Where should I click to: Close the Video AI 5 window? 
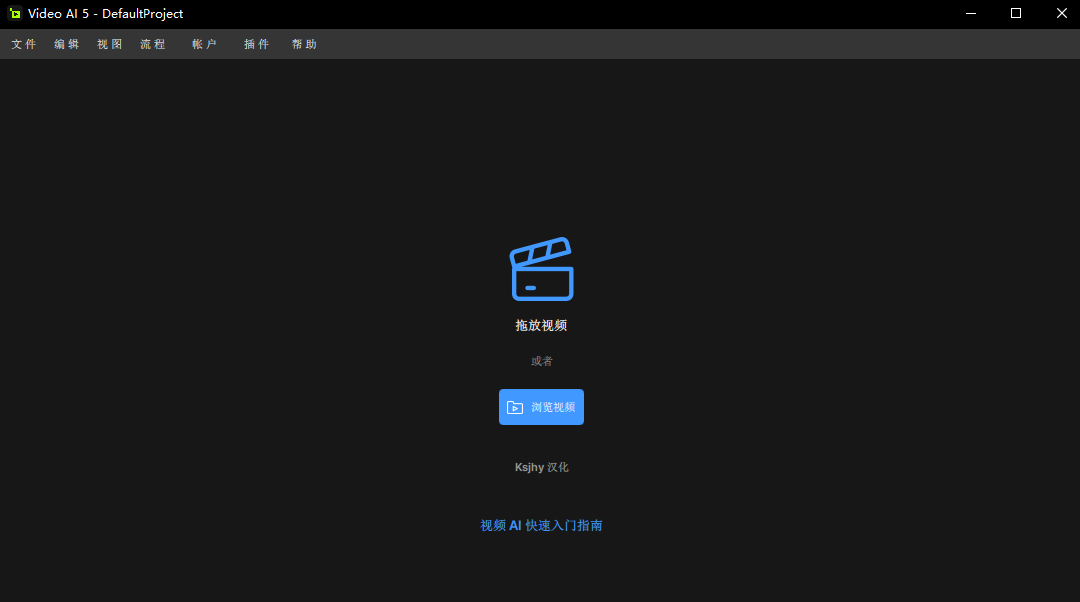tap(1061, 14)
